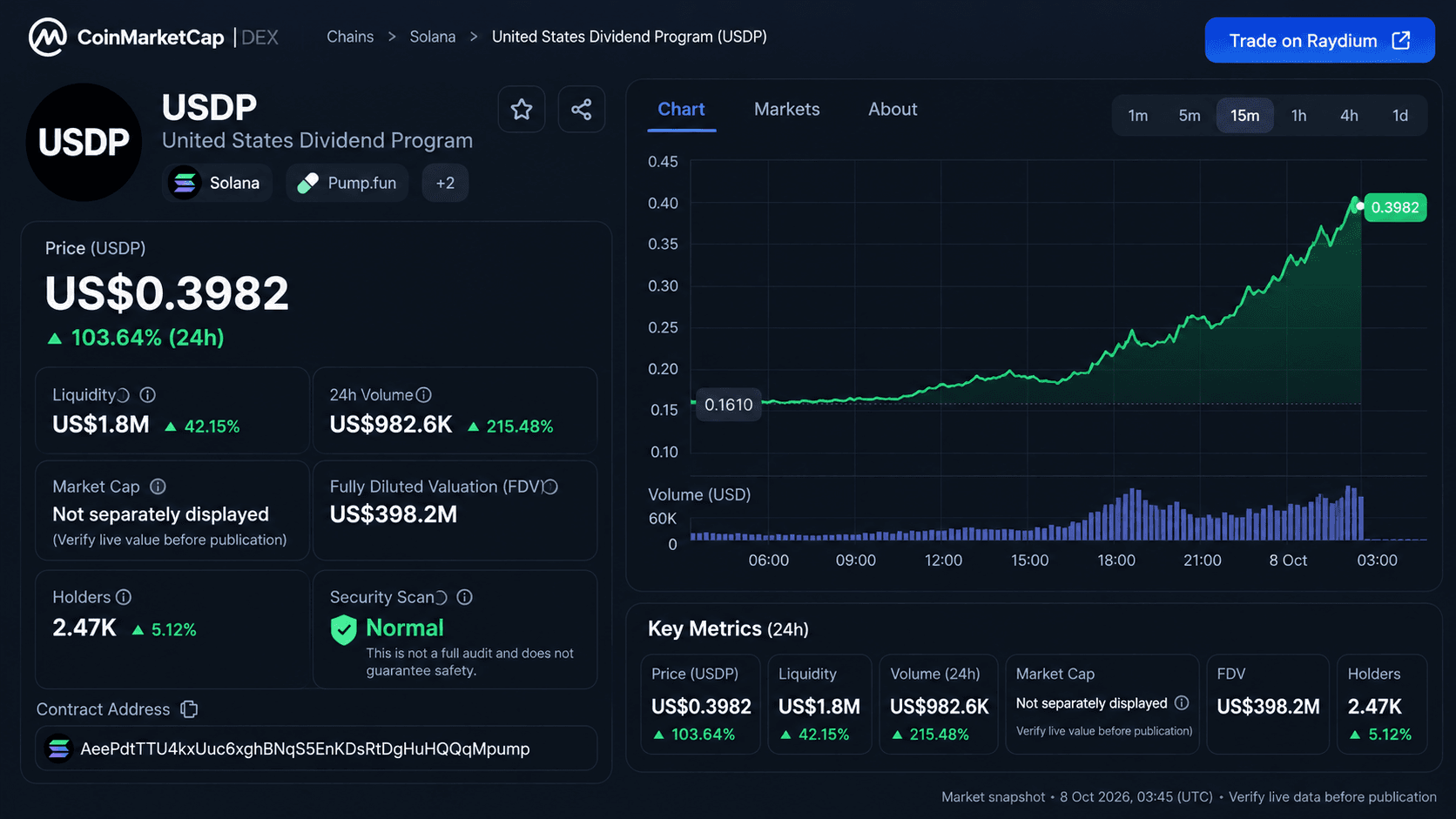Select the 1m chart interval
Screen dimensions: 1456x819
(x=1138, y=116)
